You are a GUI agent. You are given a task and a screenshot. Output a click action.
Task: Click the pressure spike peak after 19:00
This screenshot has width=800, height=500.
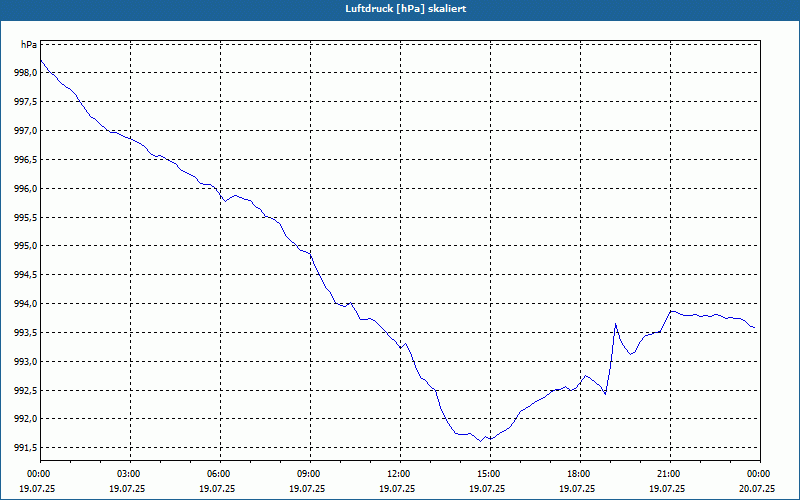pyautogui.click(x=615, y=323)
